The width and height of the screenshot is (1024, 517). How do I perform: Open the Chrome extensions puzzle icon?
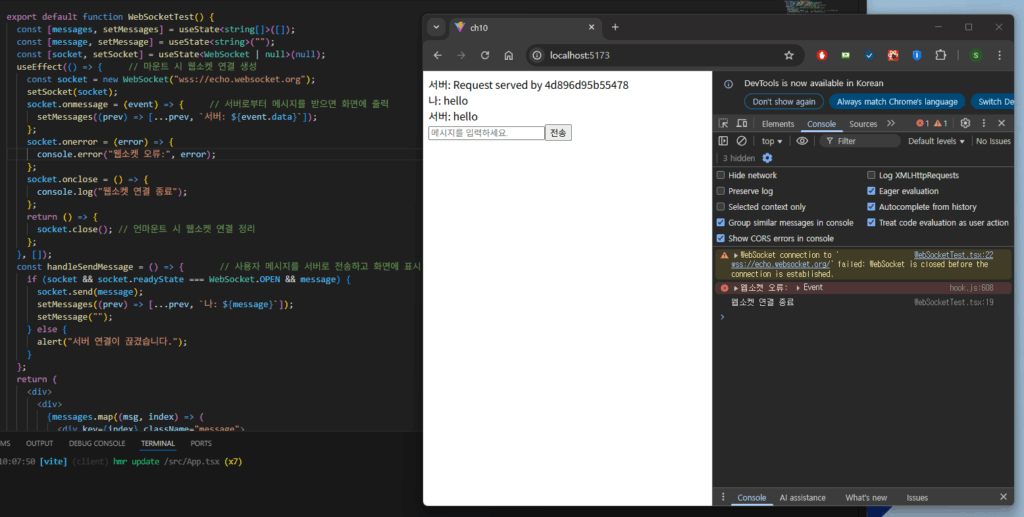click(x=940, y=55)
